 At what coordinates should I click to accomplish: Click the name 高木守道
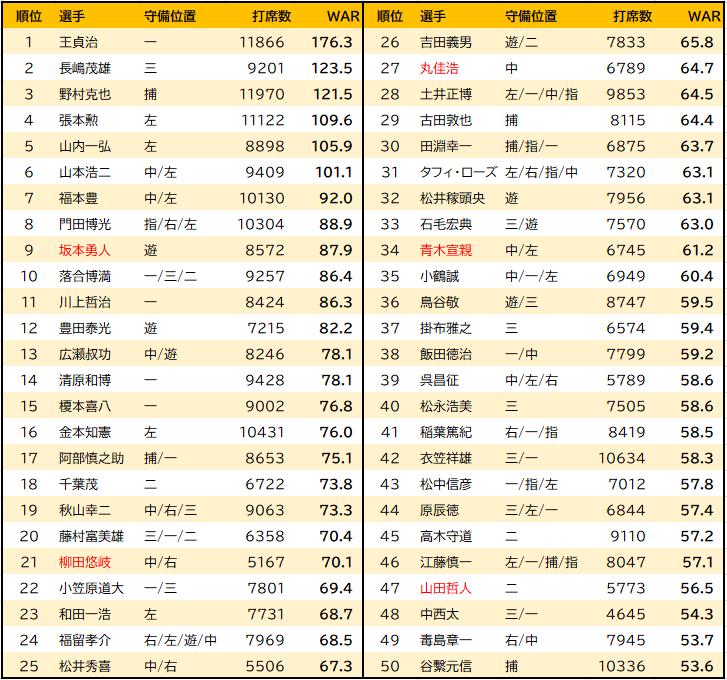446,535
